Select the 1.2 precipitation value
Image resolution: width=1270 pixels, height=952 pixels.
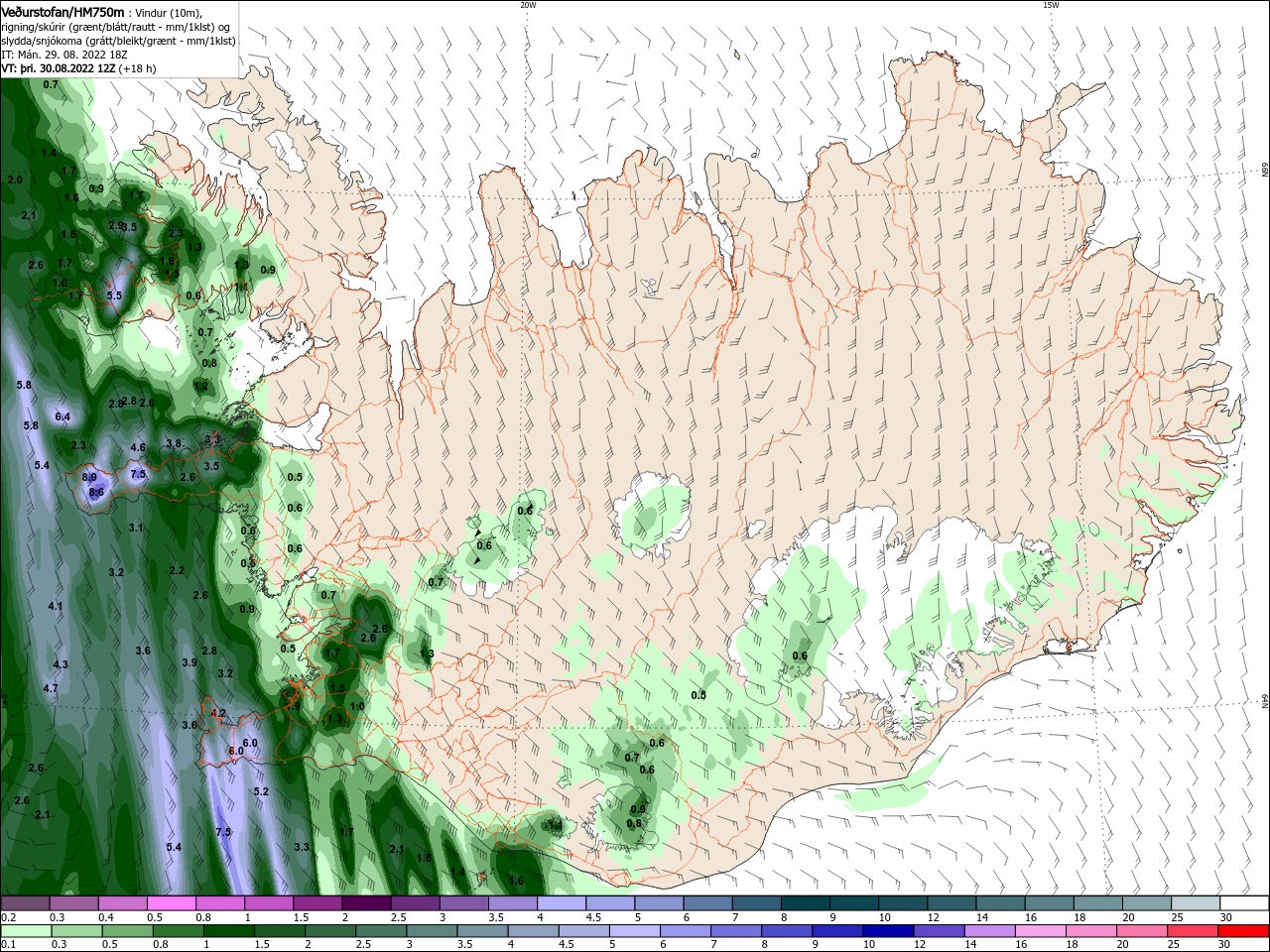click(x=201, y=386)
